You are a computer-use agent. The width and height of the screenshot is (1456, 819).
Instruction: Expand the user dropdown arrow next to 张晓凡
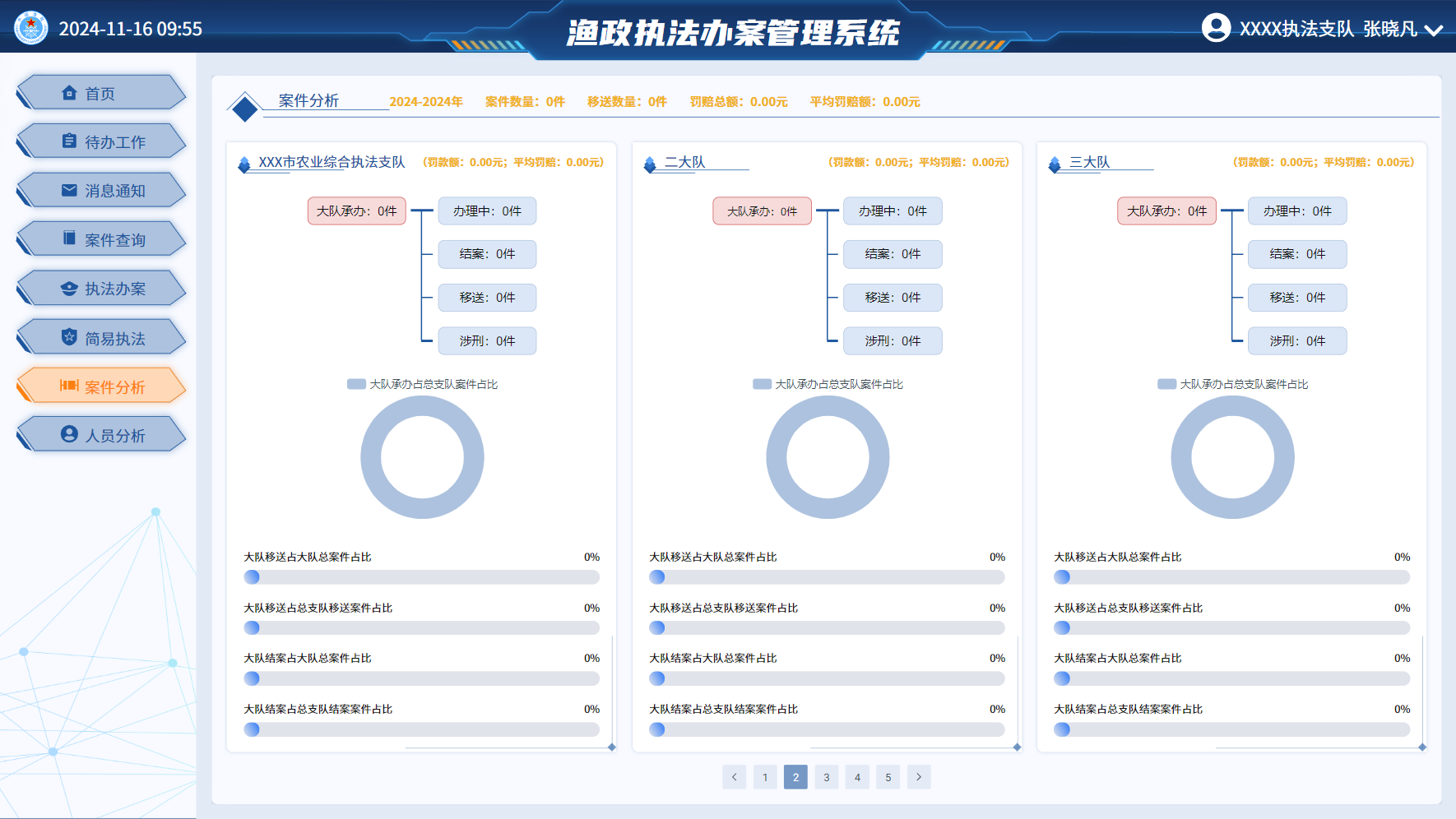click(1434, 30)
